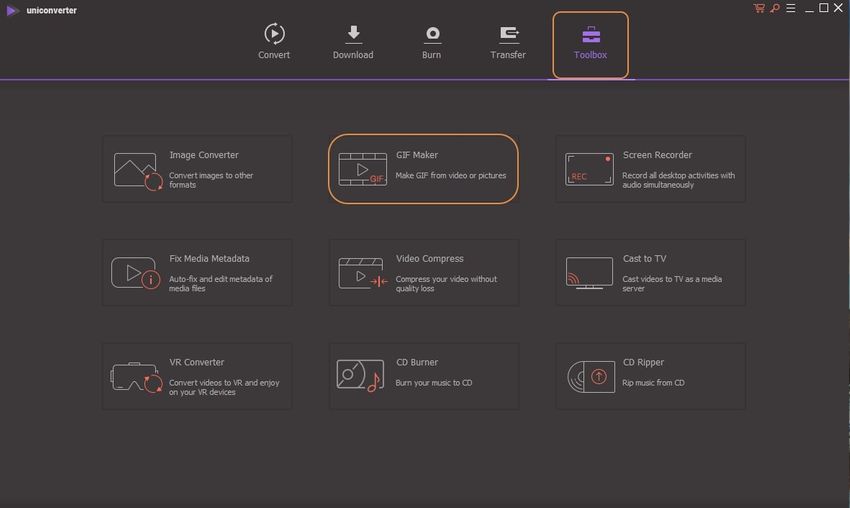Open the hamburger menu in title bar
This screenshot has height=508, width=850.
pos(791,8)
